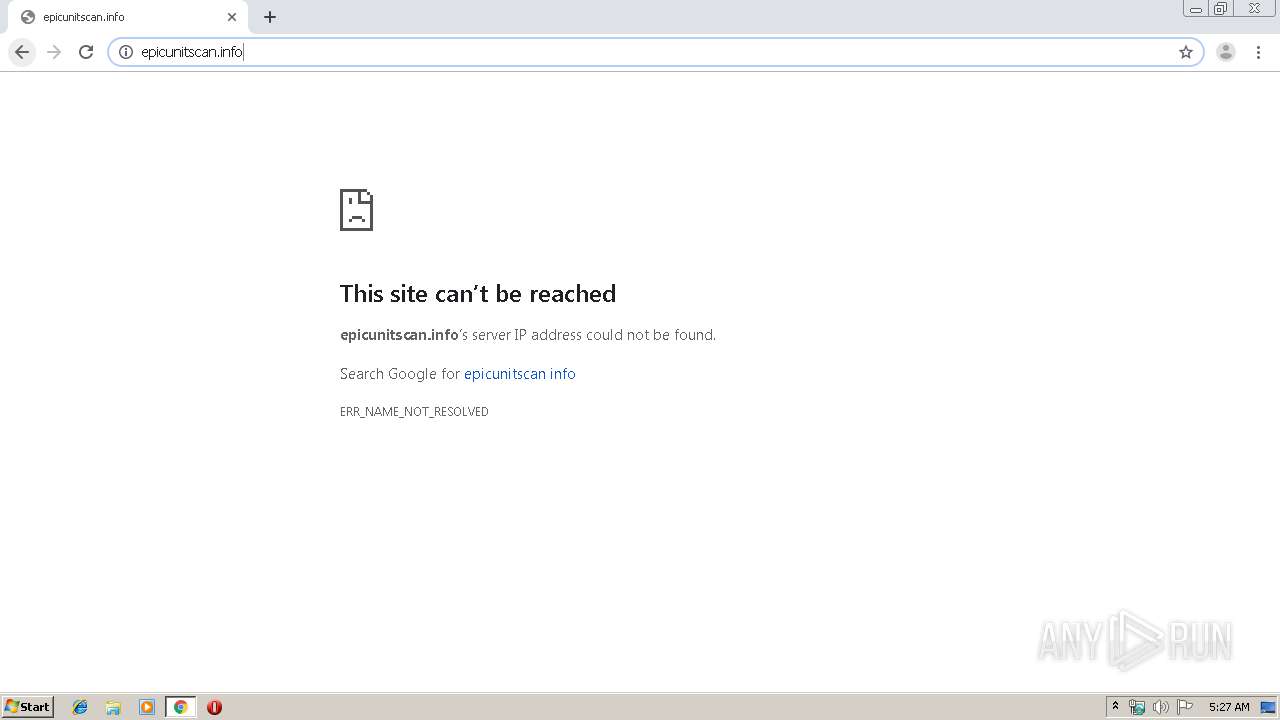1280x720 pixels.
Task: Open the volume speaker tray icon
Action: pos(1161,707)
